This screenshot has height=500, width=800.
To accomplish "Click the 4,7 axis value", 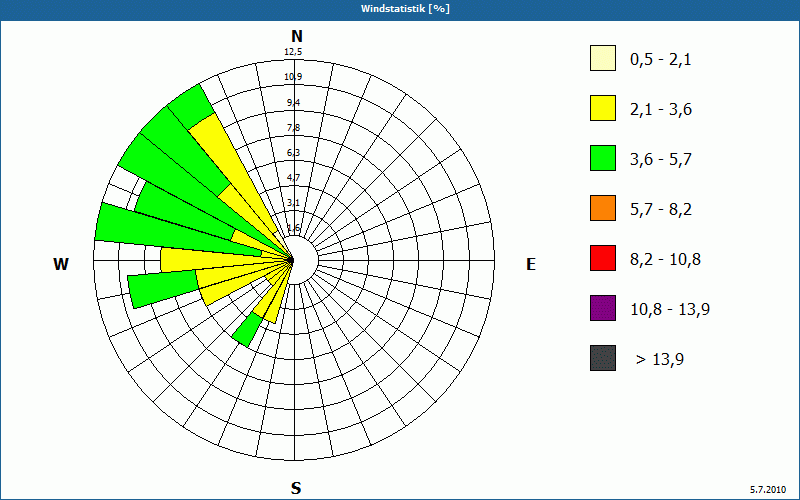I will coord(293,178).
